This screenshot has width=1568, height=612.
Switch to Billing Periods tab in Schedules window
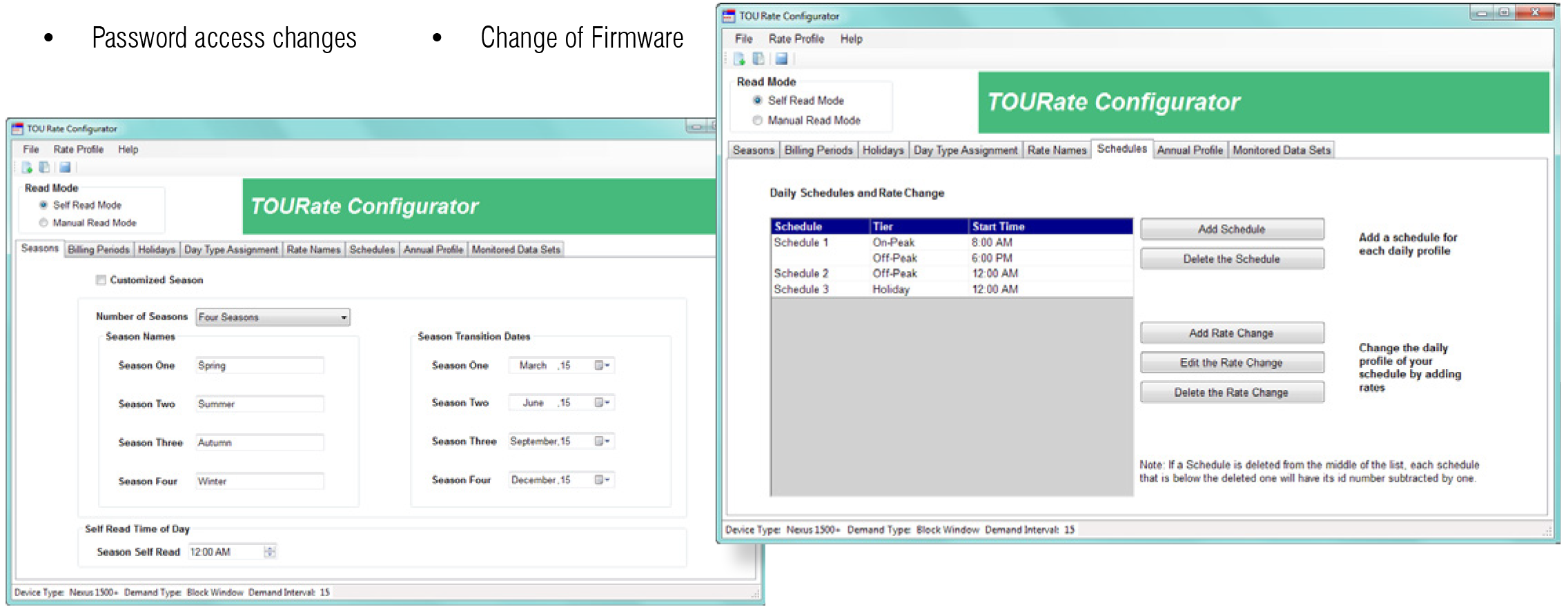point(819,150)
